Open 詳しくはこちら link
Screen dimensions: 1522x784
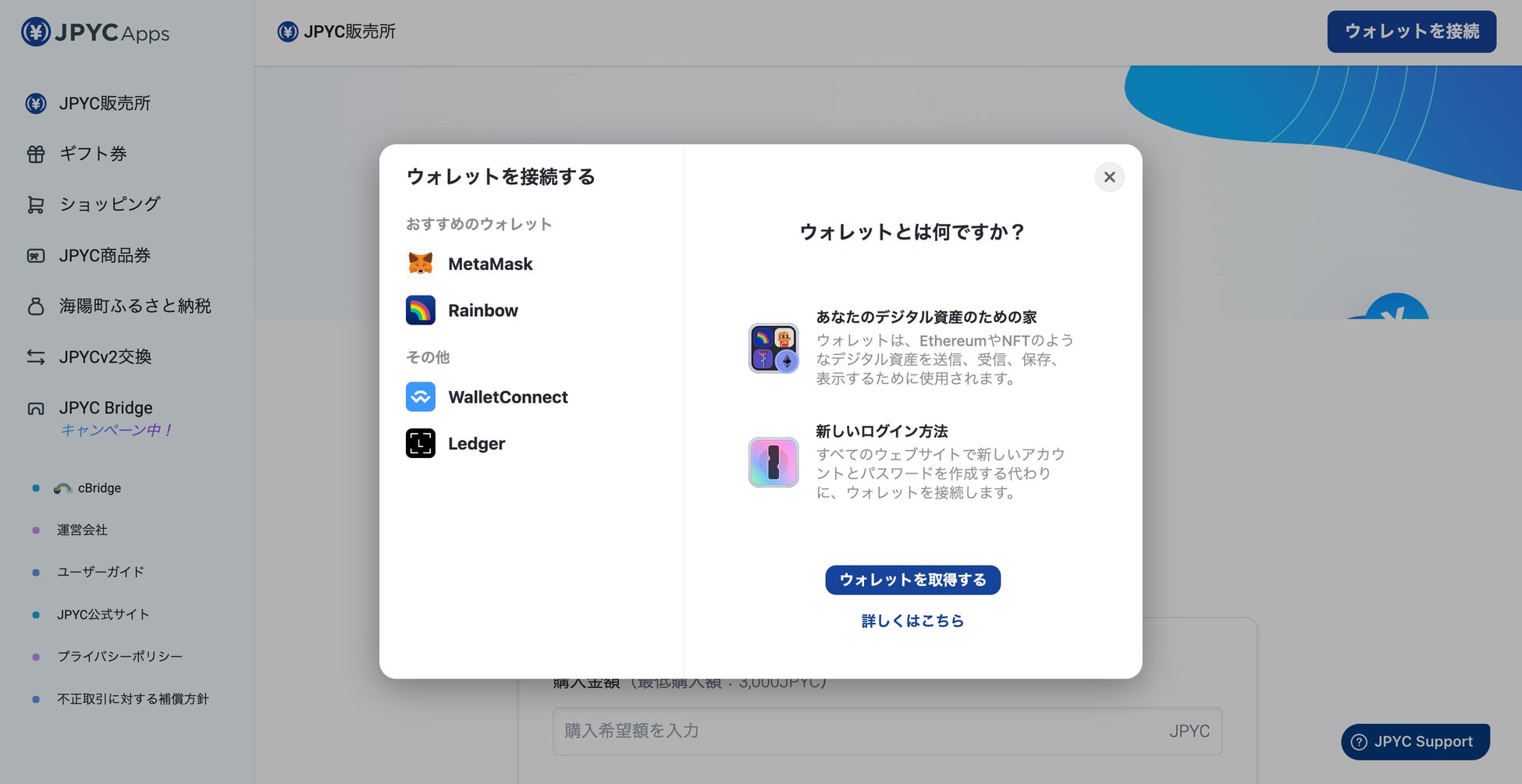[912, 621]
